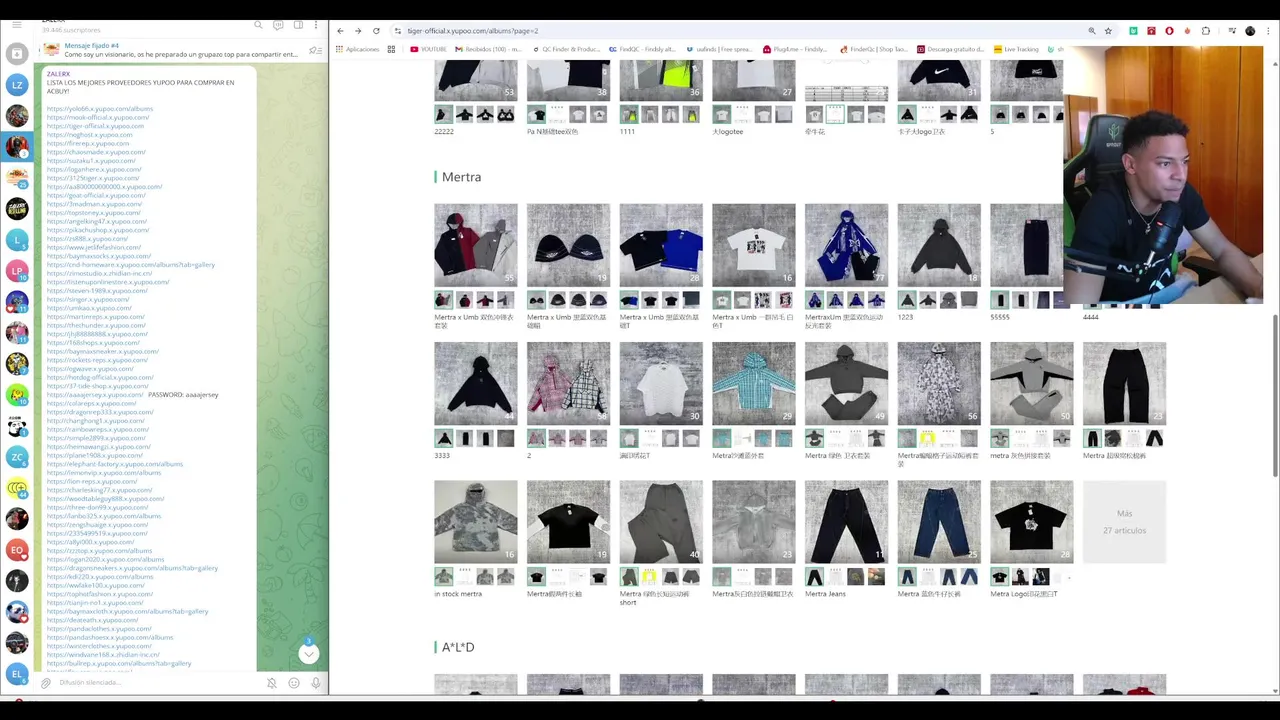Jump to latest messages with down arrow
The image size is (1280, 720).
pos(309,653)
